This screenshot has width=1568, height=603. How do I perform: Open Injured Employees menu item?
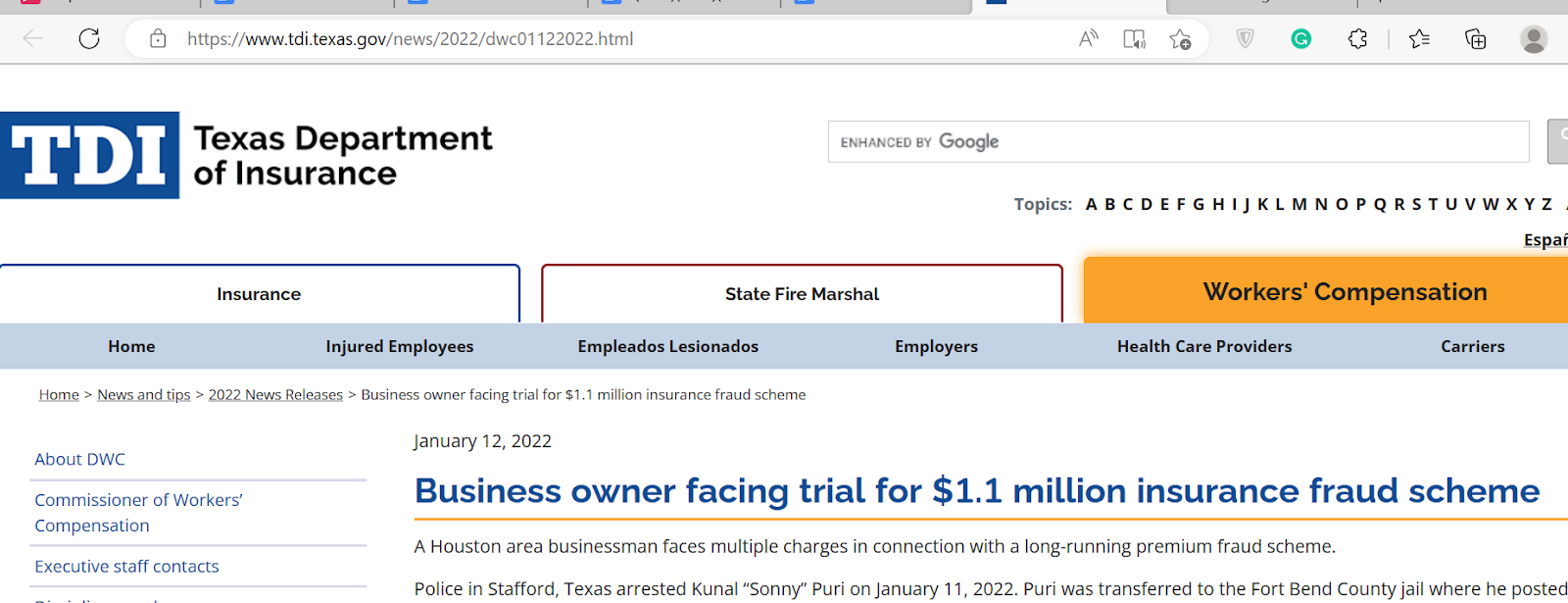click(x=400, y=346)
